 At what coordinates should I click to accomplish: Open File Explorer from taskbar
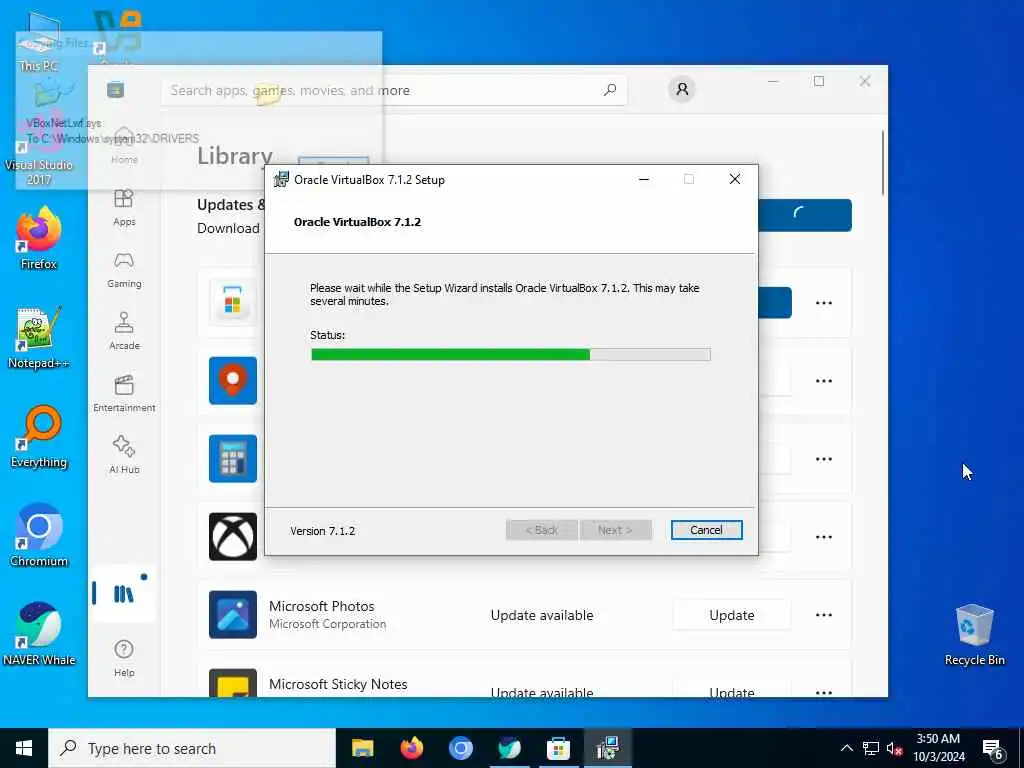point(362,748)
